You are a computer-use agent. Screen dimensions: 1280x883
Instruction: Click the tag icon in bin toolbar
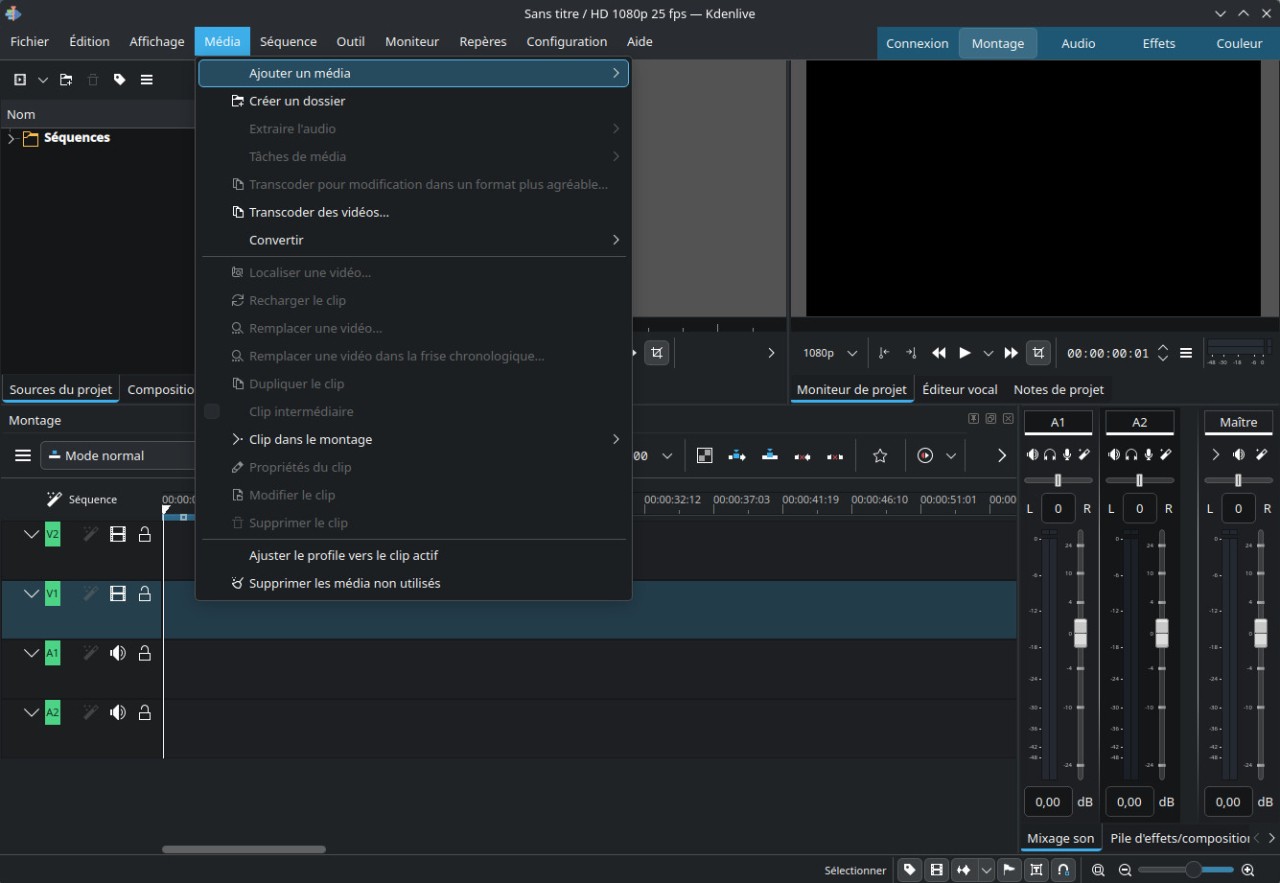(119, 80)
